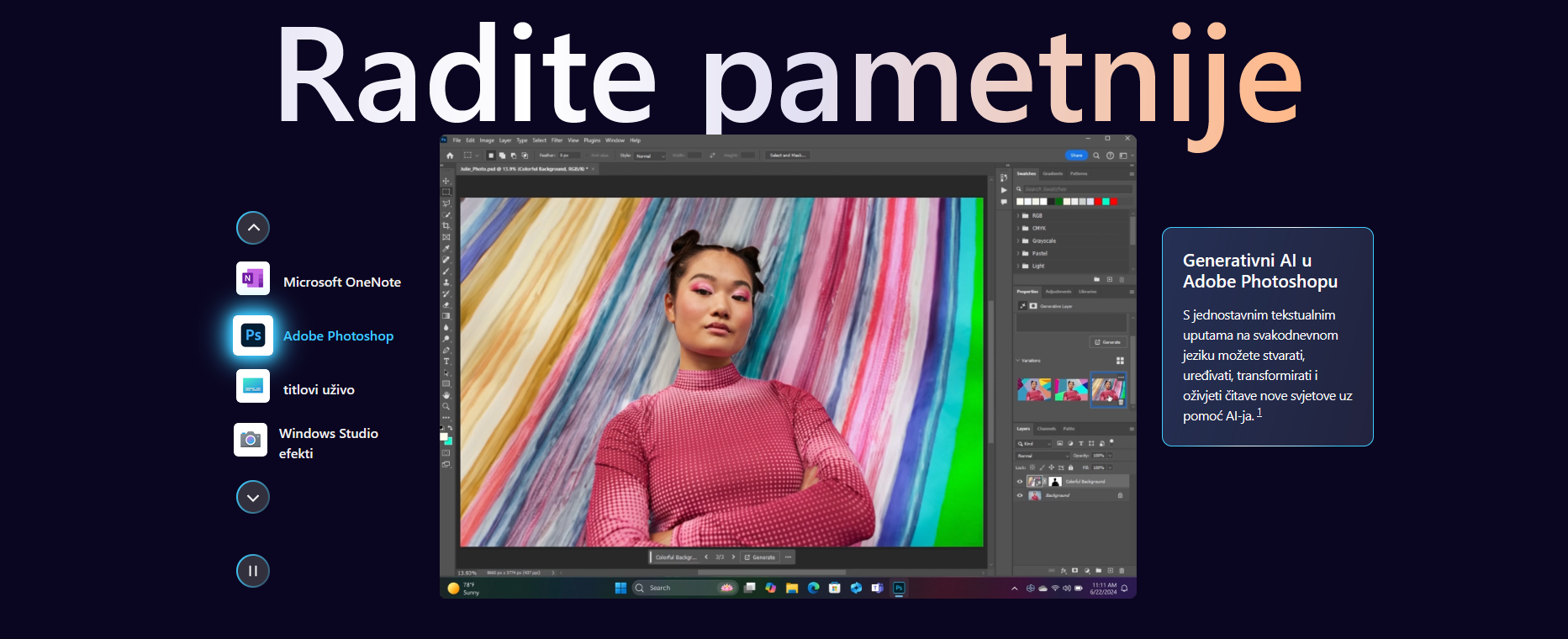Open the Filter menu
1568x639 pixels.
[557, 140]
